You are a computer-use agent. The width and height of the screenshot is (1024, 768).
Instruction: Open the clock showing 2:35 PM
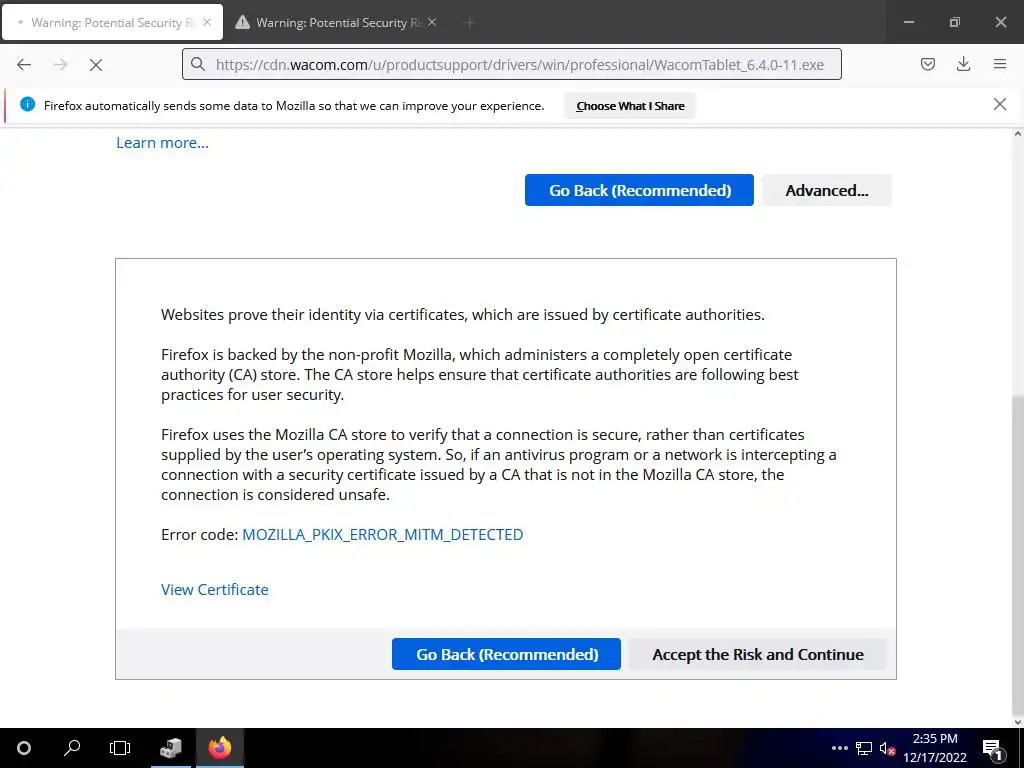coord(935,748)
